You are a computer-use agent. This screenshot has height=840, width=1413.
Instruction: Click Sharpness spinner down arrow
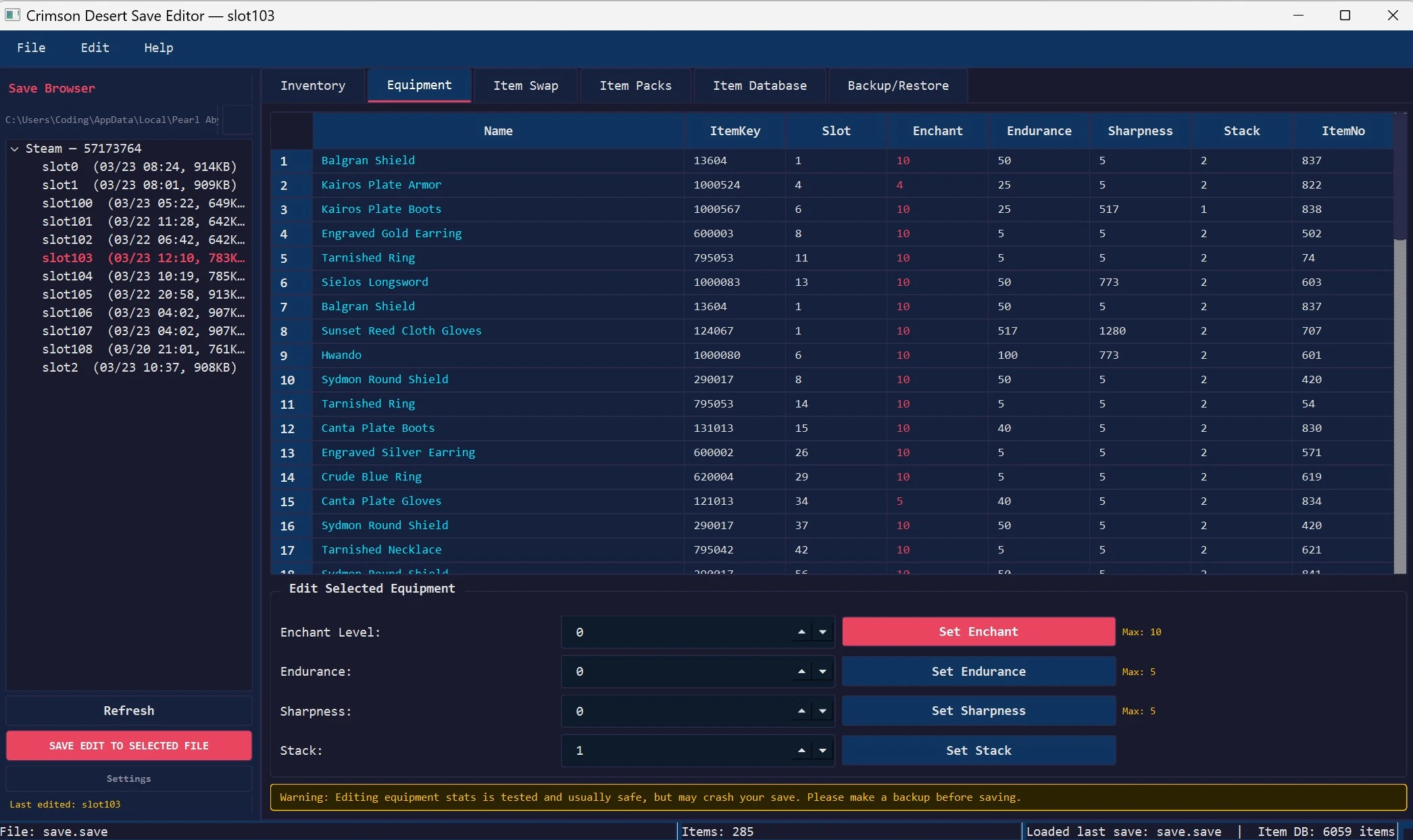pos(822,711)
